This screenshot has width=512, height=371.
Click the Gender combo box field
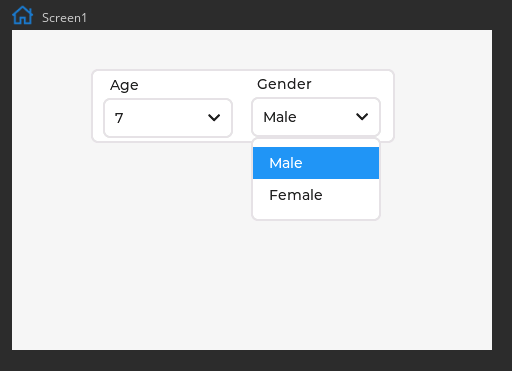[x=316, y=117]
